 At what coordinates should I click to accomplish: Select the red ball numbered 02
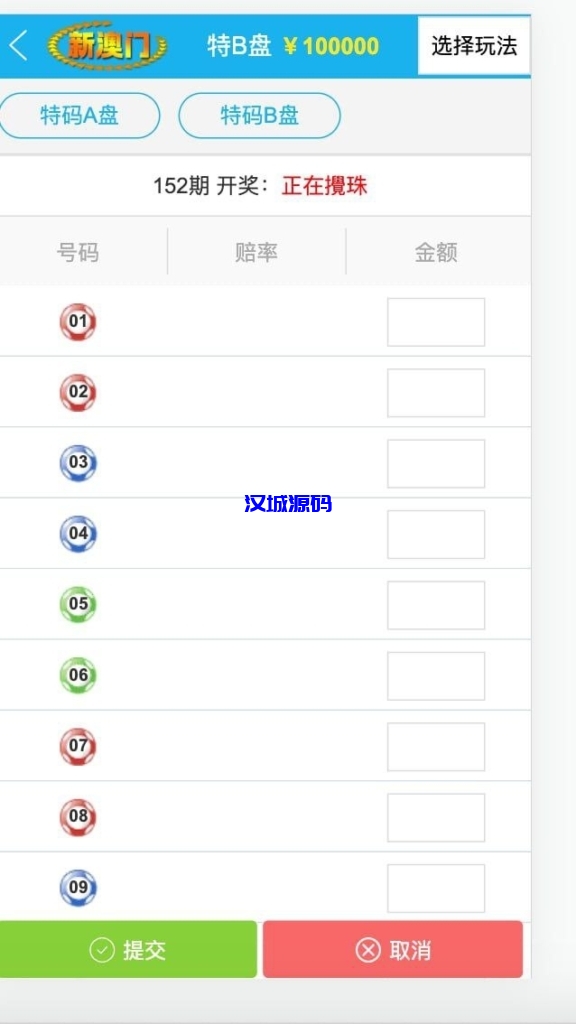pos(79,392)
